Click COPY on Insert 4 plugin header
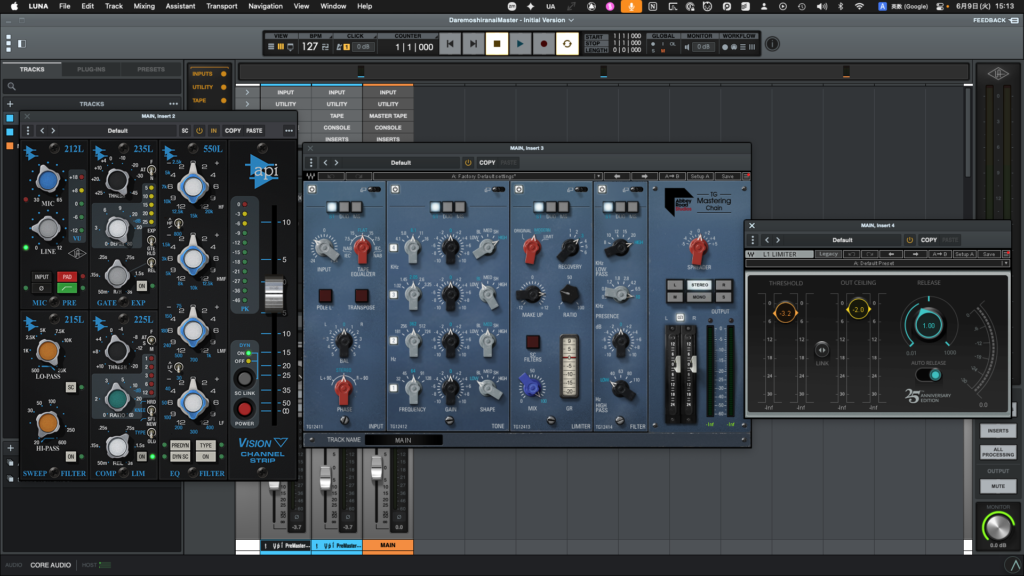The image size is (1024, 576). tap(929, 240)
